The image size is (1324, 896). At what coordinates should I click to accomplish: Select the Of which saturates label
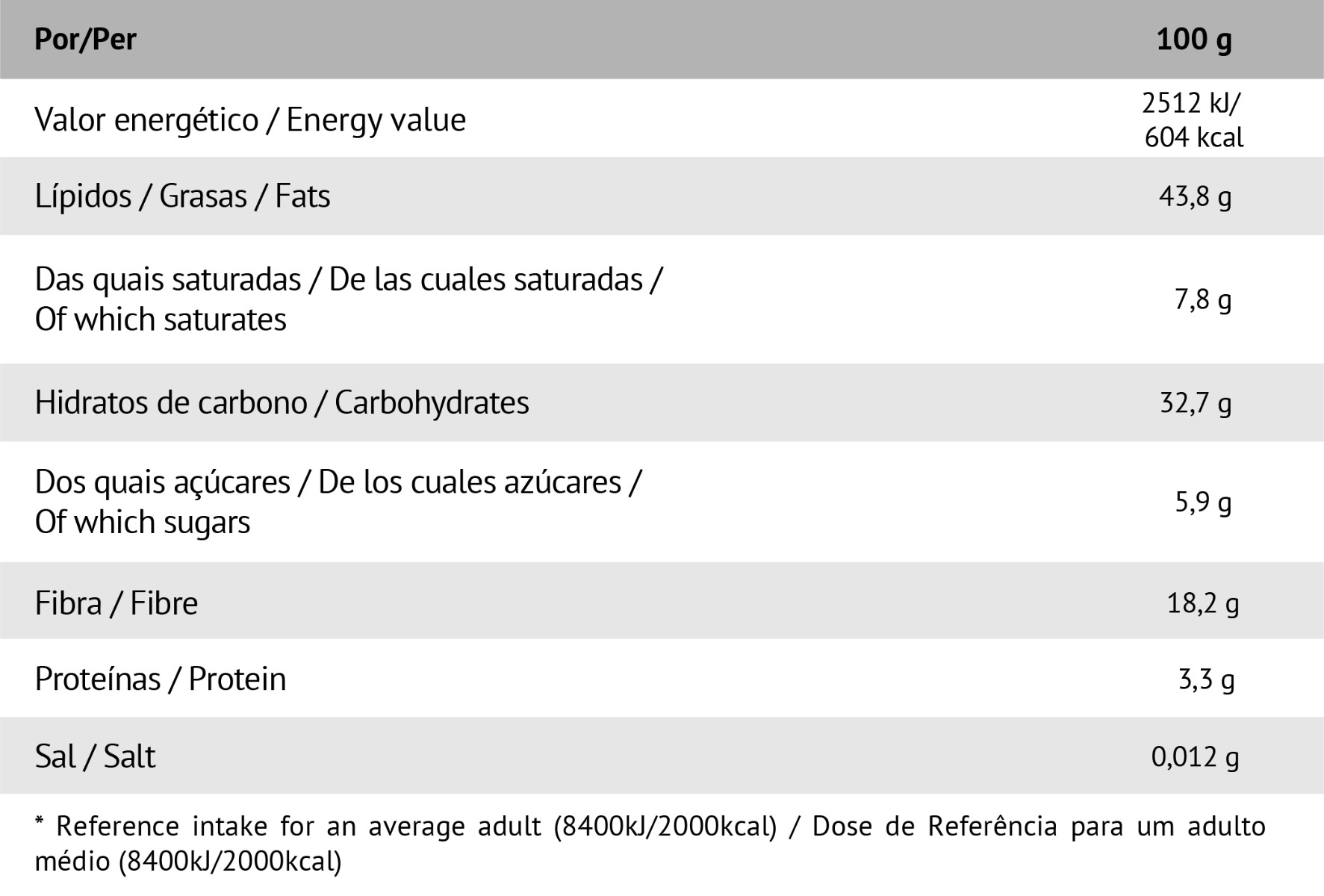pyautogui.click(x=161, y=320)
